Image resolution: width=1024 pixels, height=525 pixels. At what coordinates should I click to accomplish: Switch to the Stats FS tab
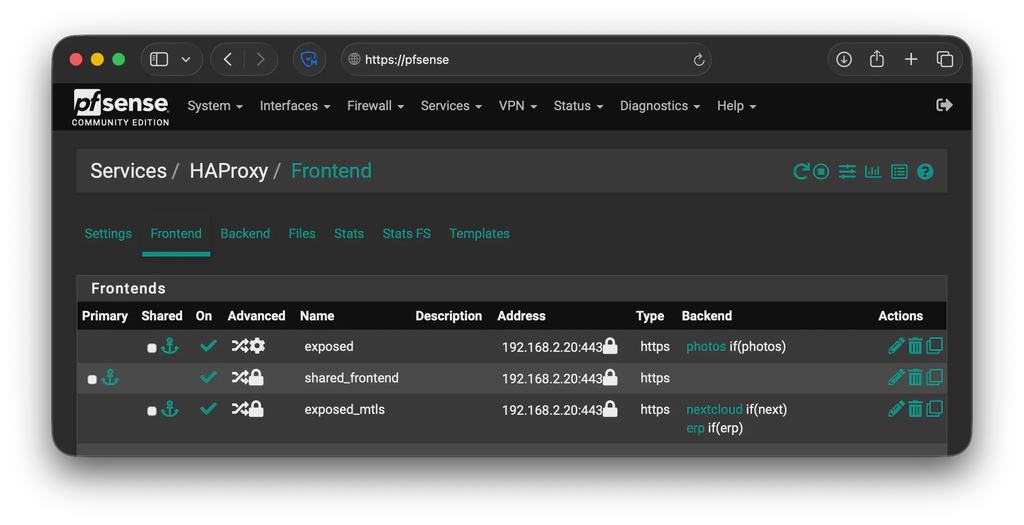click(406, 234)
